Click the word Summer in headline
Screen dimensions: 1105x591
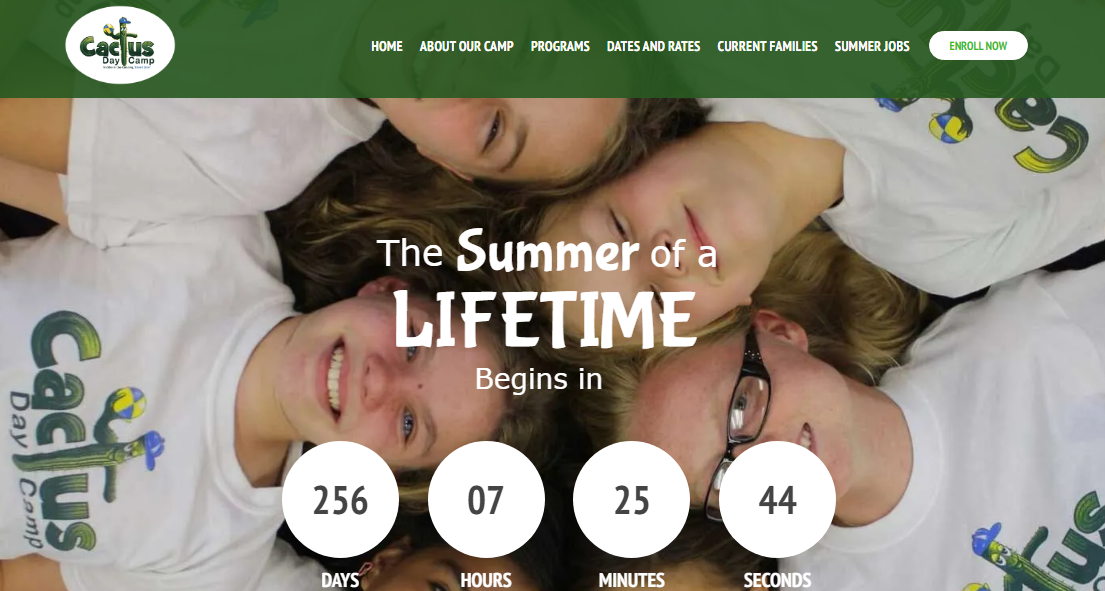[548, 251]
